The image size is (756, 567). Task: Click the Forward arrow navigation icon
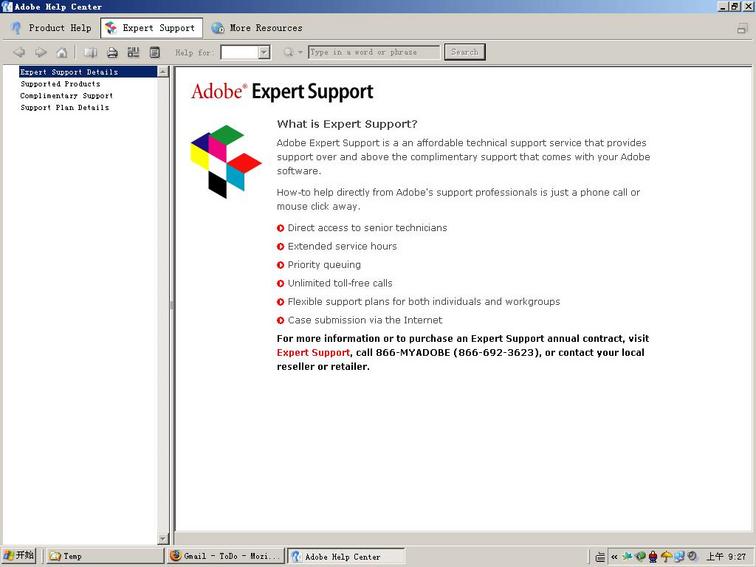40,52
